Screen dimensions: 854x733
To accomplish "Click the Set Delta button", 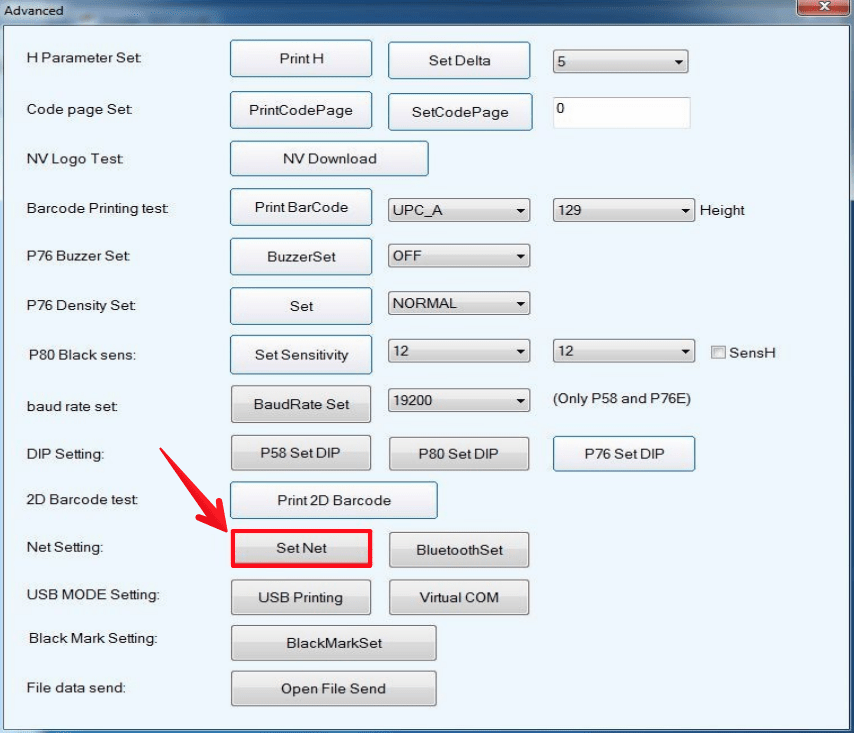I will [459, 60].
